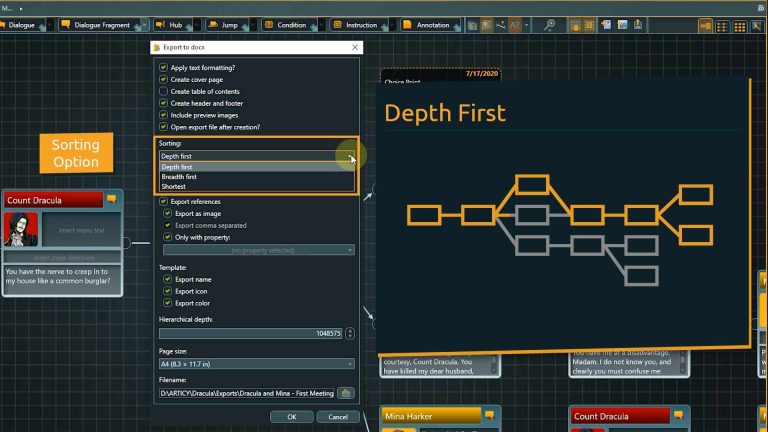Click the Filename path field
Viewport: 768px width, 432px height.
[247, 393]
